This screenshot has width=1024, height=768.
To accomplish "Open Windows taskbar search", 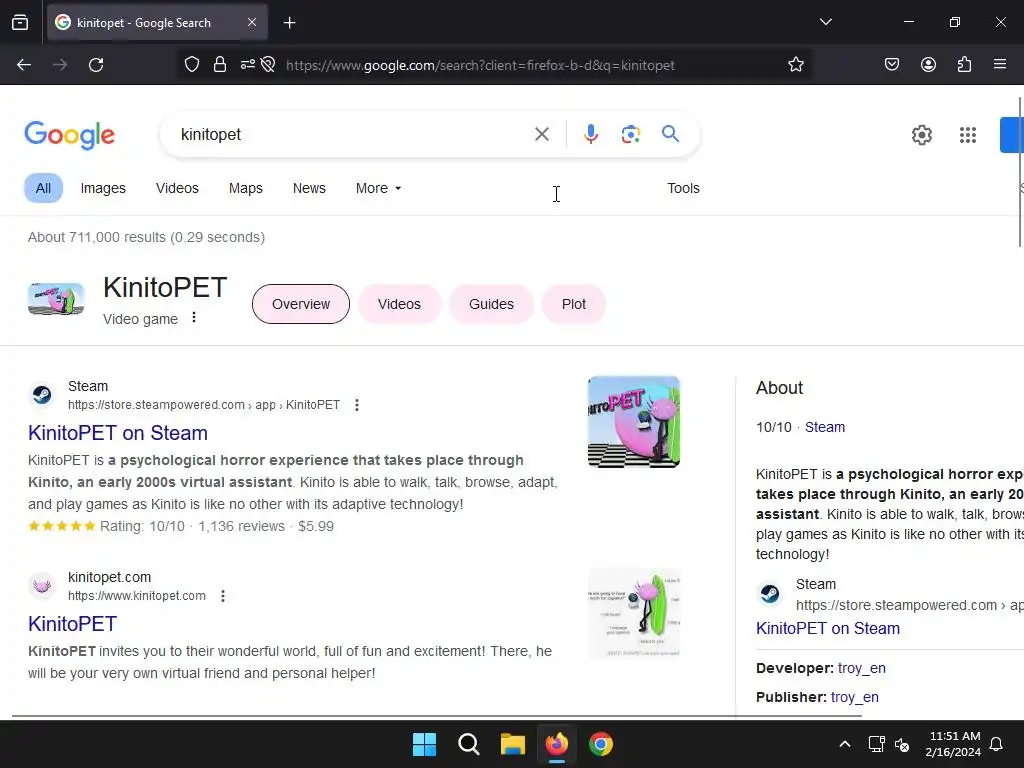I will [x=468, y=744].
